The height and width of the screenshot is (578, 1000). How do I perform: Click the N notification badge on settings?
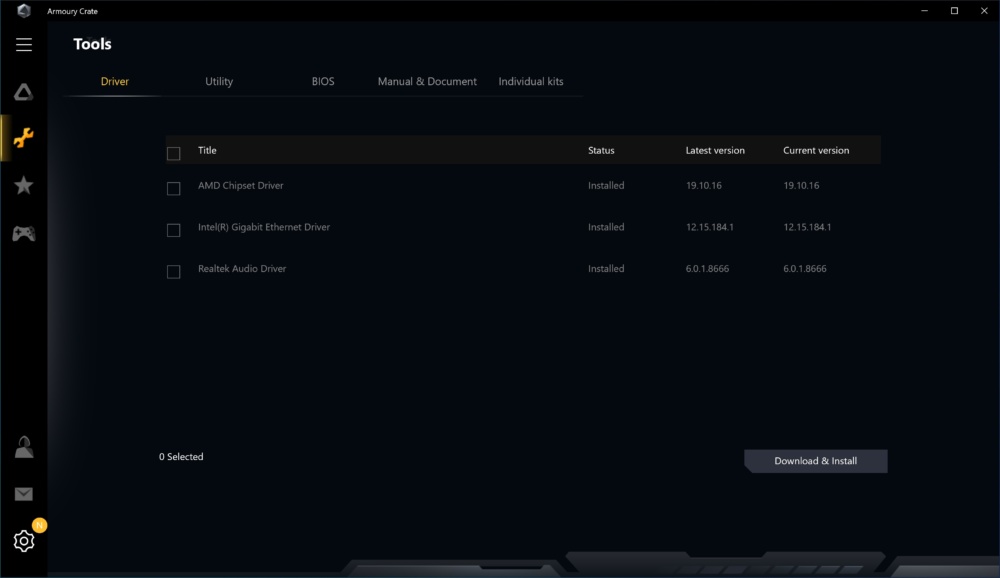(x=40, y=525)
